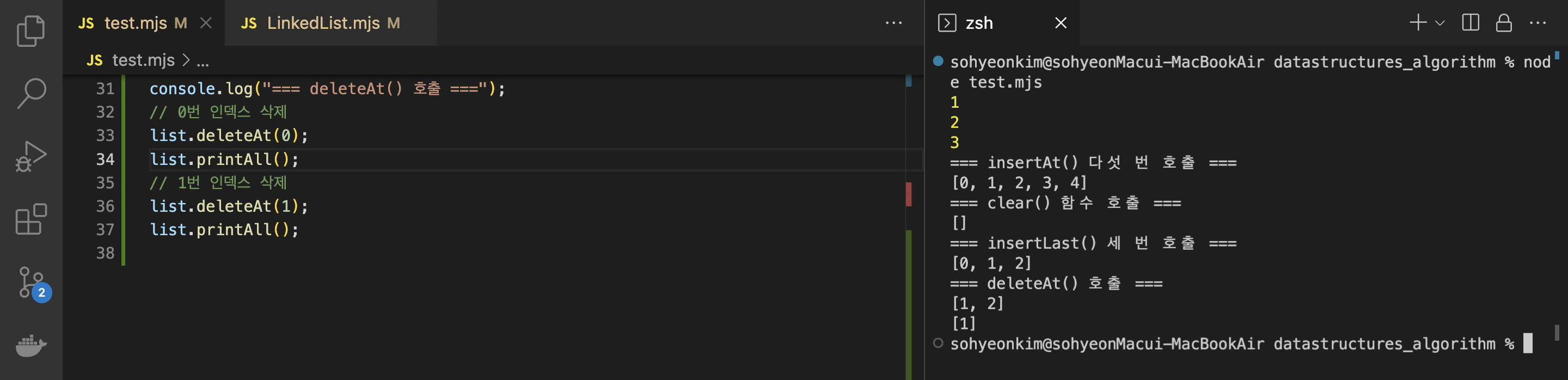Select the test.mjs editor tab
1568x380 pixels.
coord(135,23)
